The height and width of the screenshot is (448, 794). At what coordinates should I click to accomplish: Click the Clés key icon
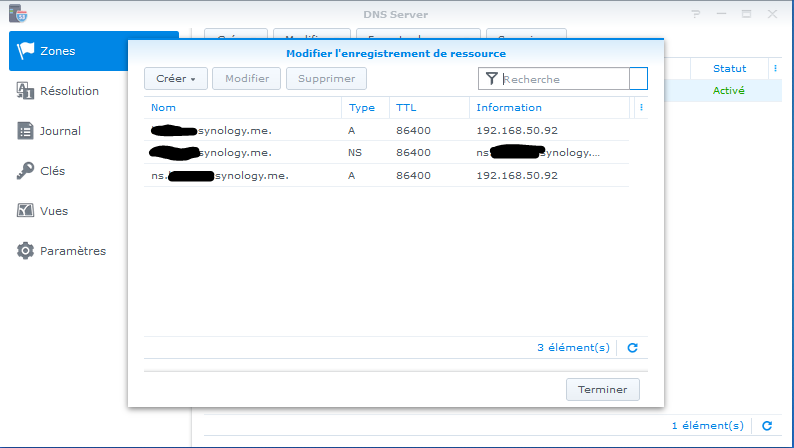25,171
